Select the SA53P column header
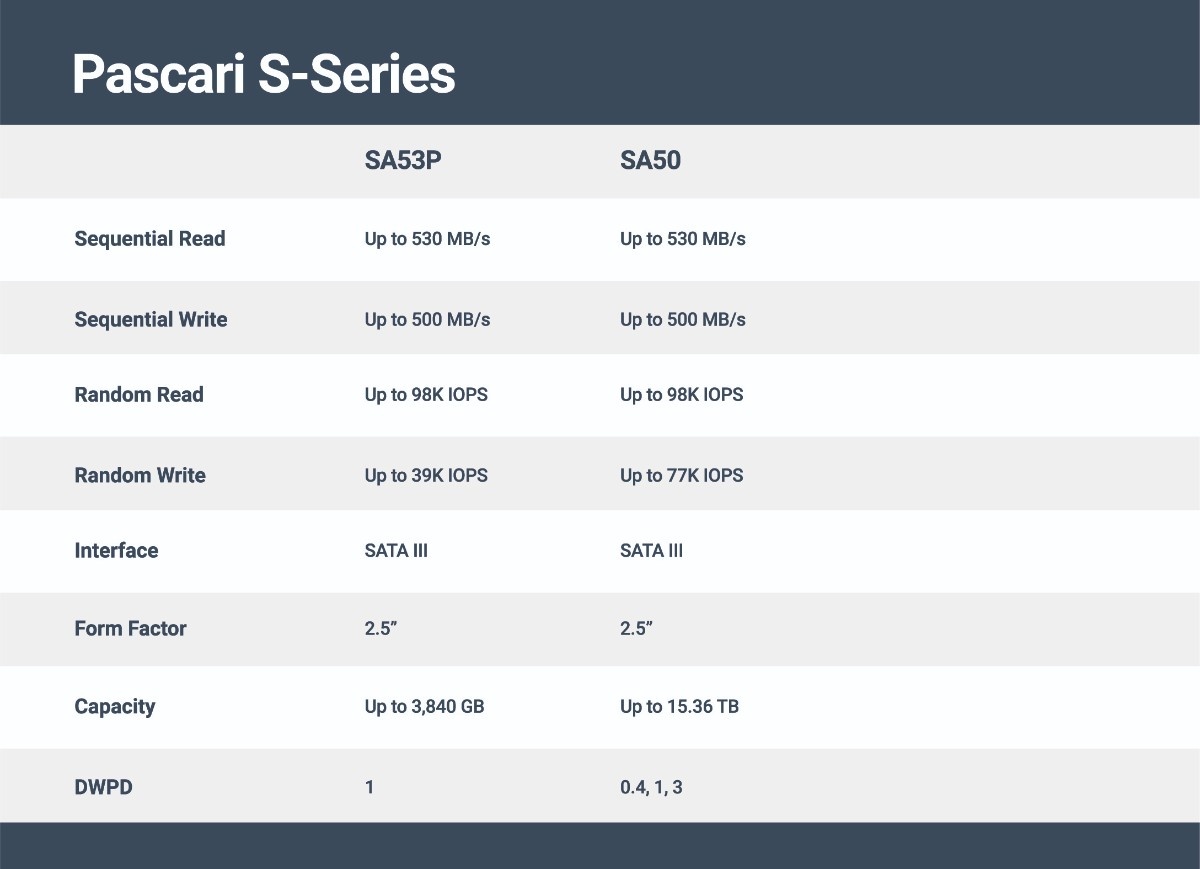This screenshot has height=869, width=1200. [403, 161]
